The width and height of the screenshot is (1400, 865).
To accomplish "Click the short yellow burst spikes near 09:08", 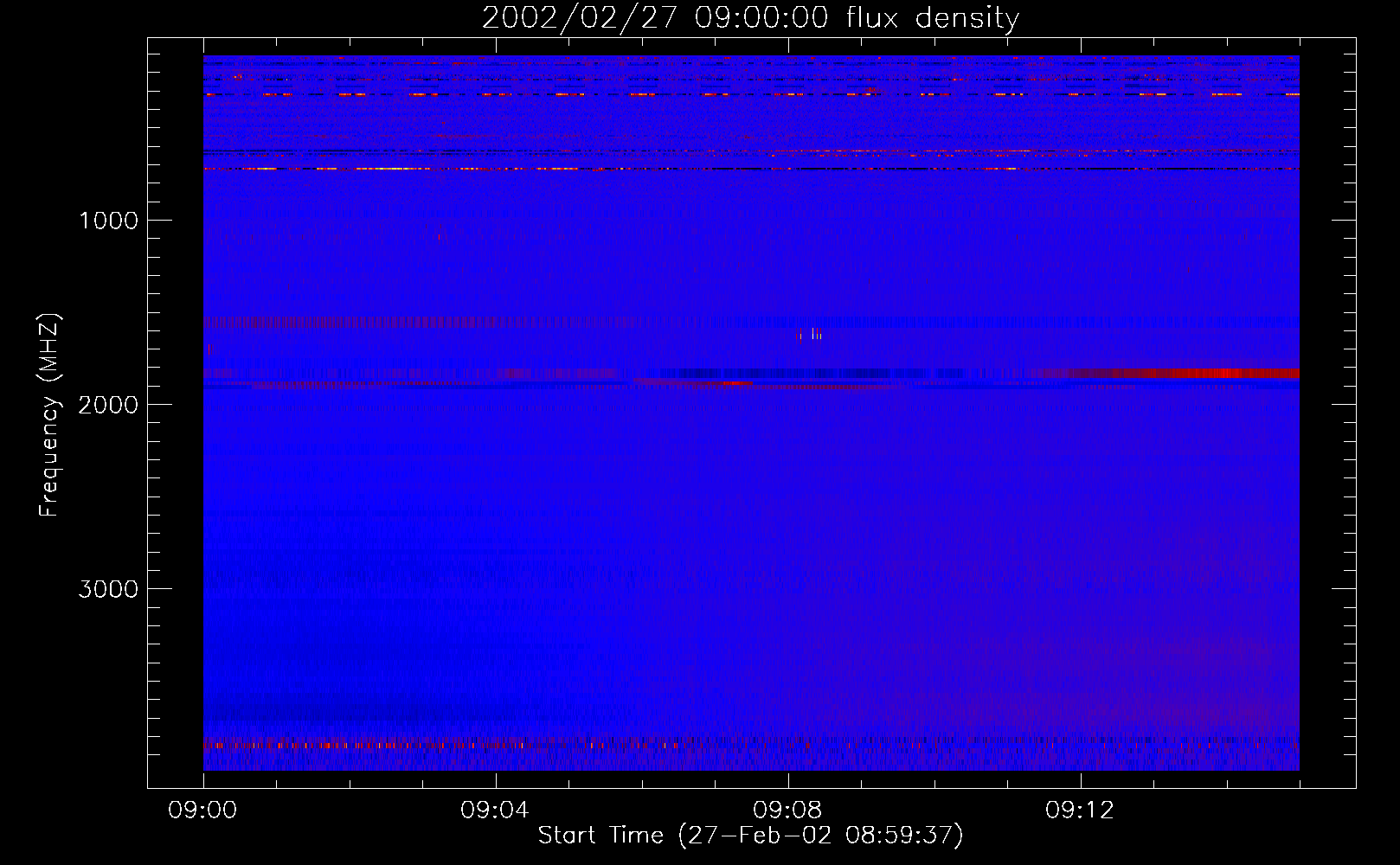I will pos(810,335).
